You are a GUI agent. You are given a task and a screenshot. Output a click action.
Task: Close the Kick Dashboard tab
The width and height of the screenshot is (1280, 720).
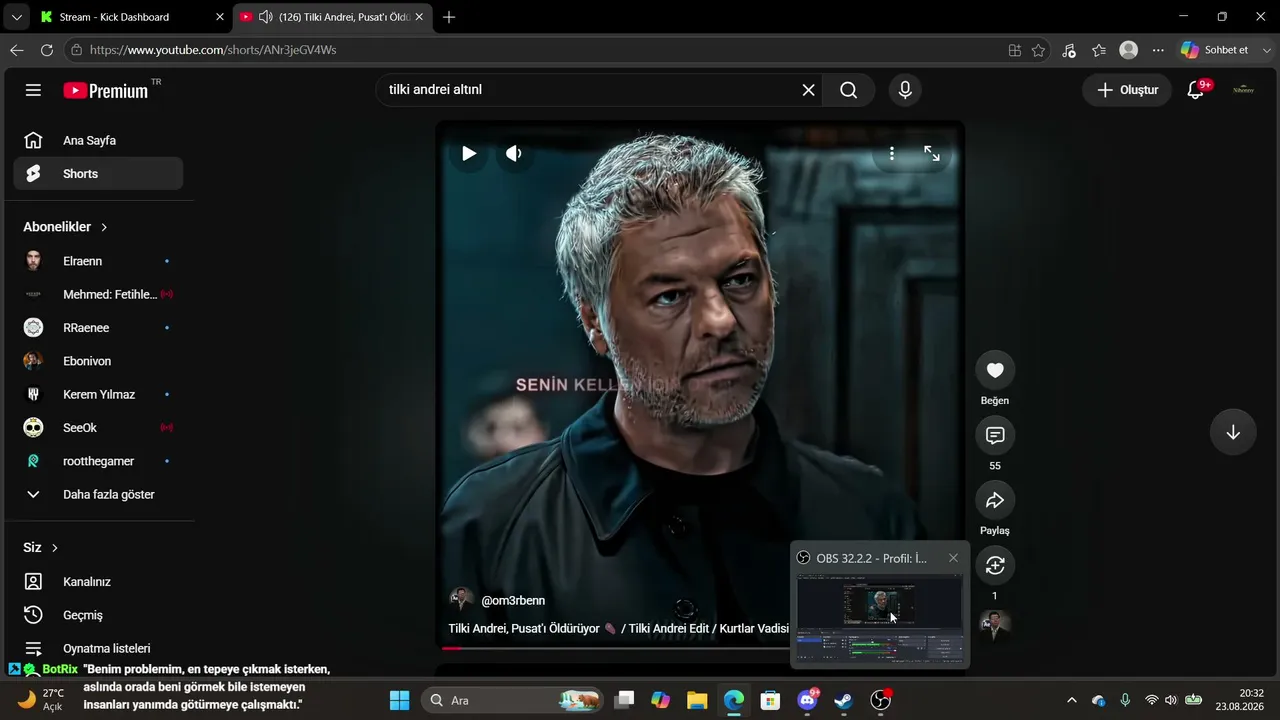[x=220, y=17]
